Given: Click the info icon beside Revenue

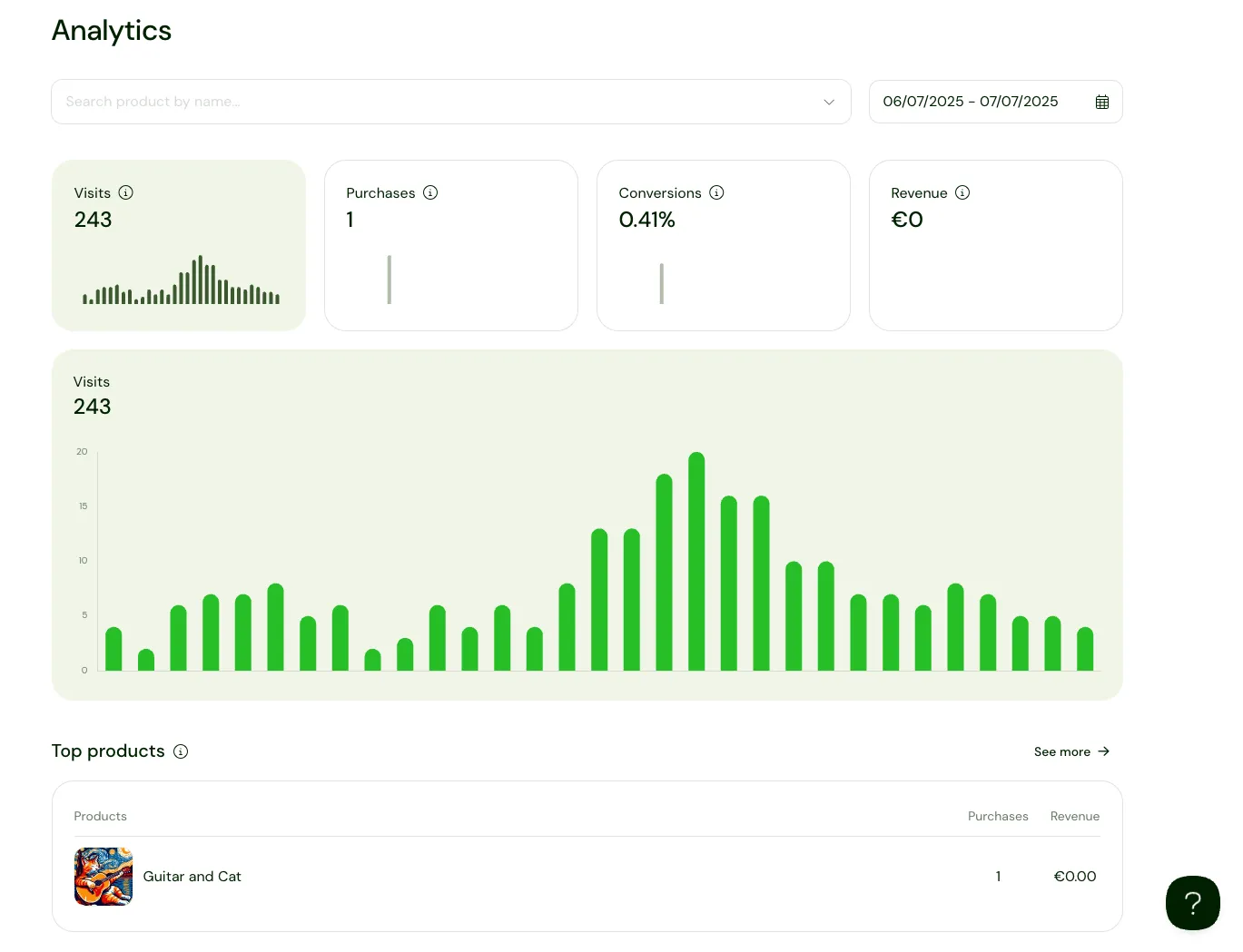Looking at the screenshot, I should (x=962, y=192).
